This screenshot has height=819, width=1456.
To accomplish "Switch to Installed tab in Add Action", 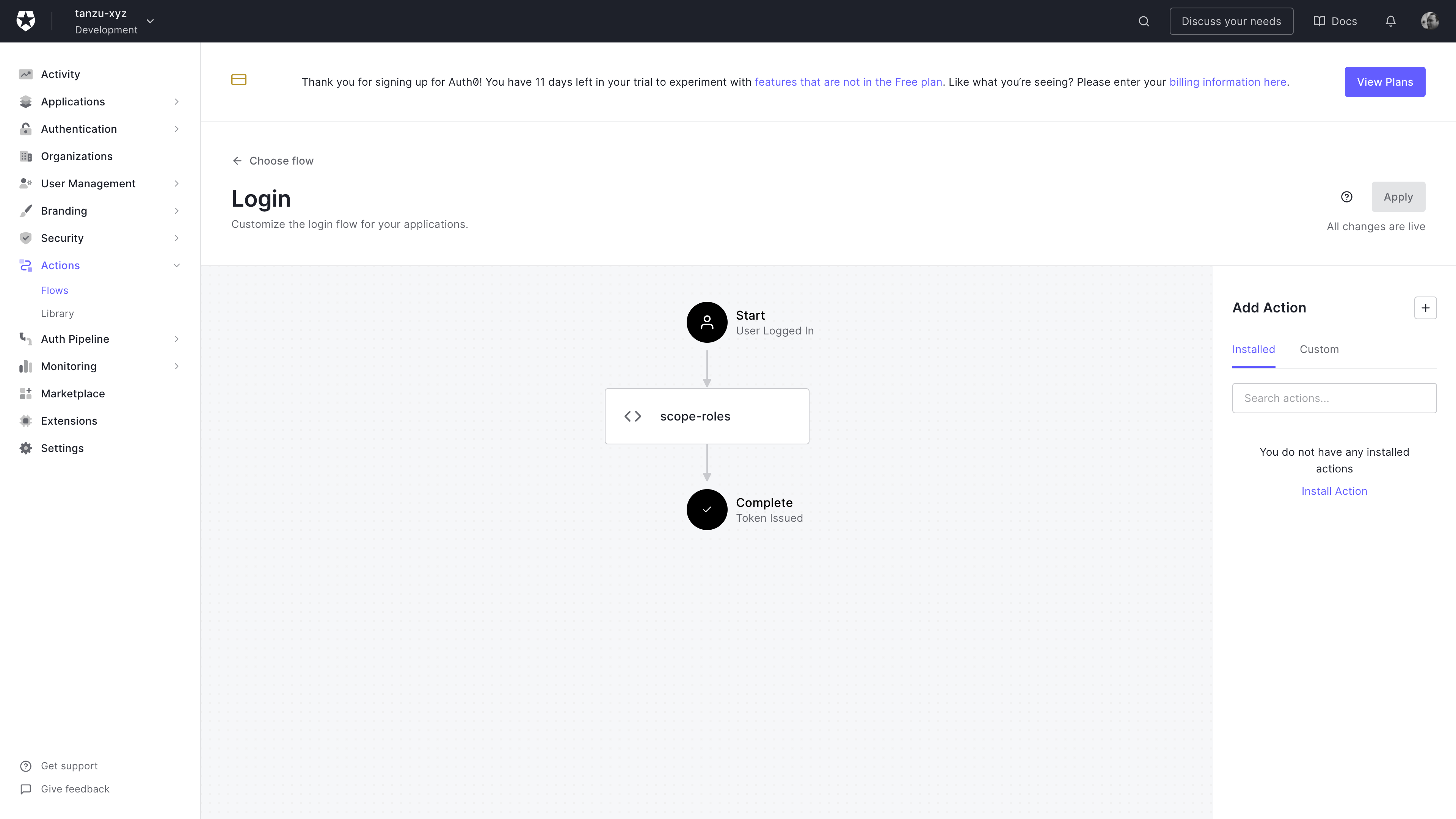I will [1253, 349].
